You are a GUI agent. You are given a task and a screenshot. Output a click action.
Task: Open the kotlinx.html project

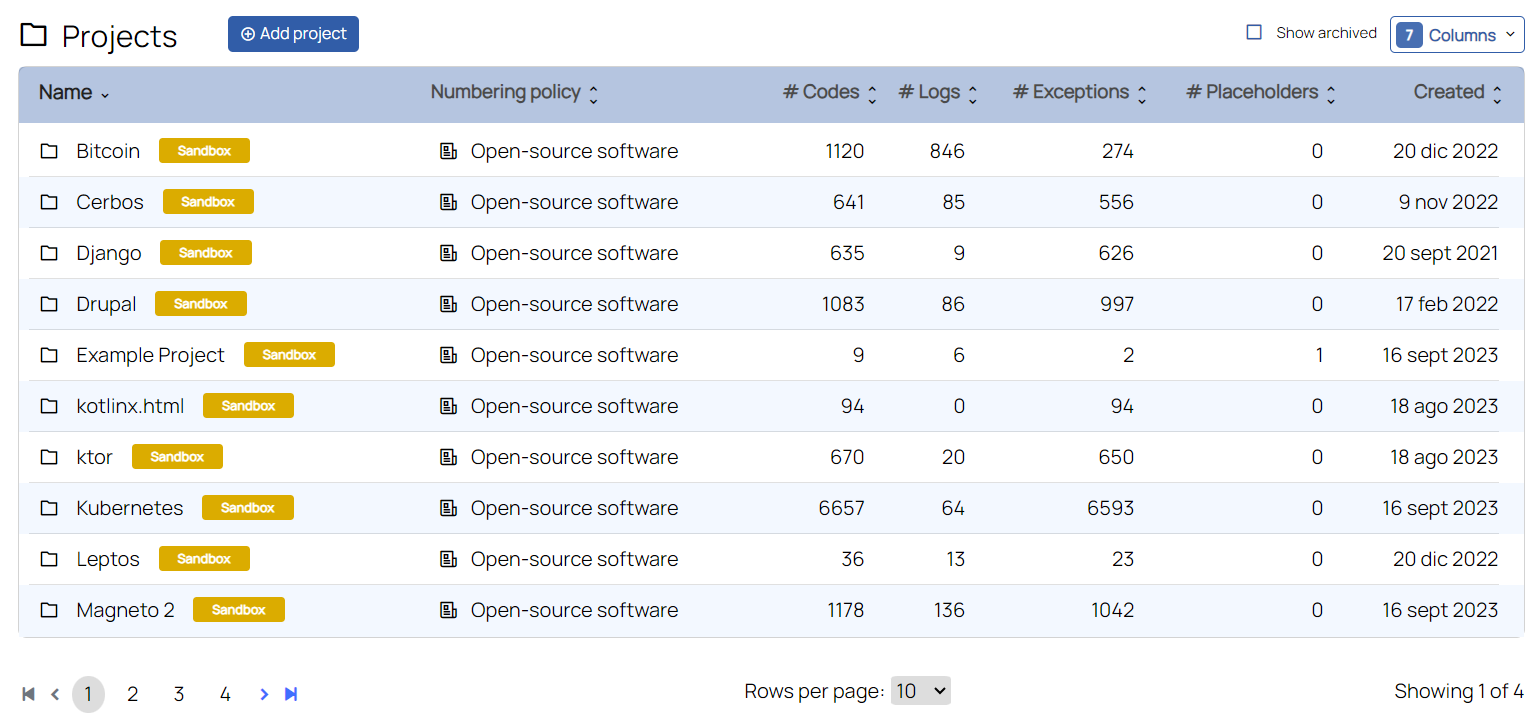tap(130, 406)
